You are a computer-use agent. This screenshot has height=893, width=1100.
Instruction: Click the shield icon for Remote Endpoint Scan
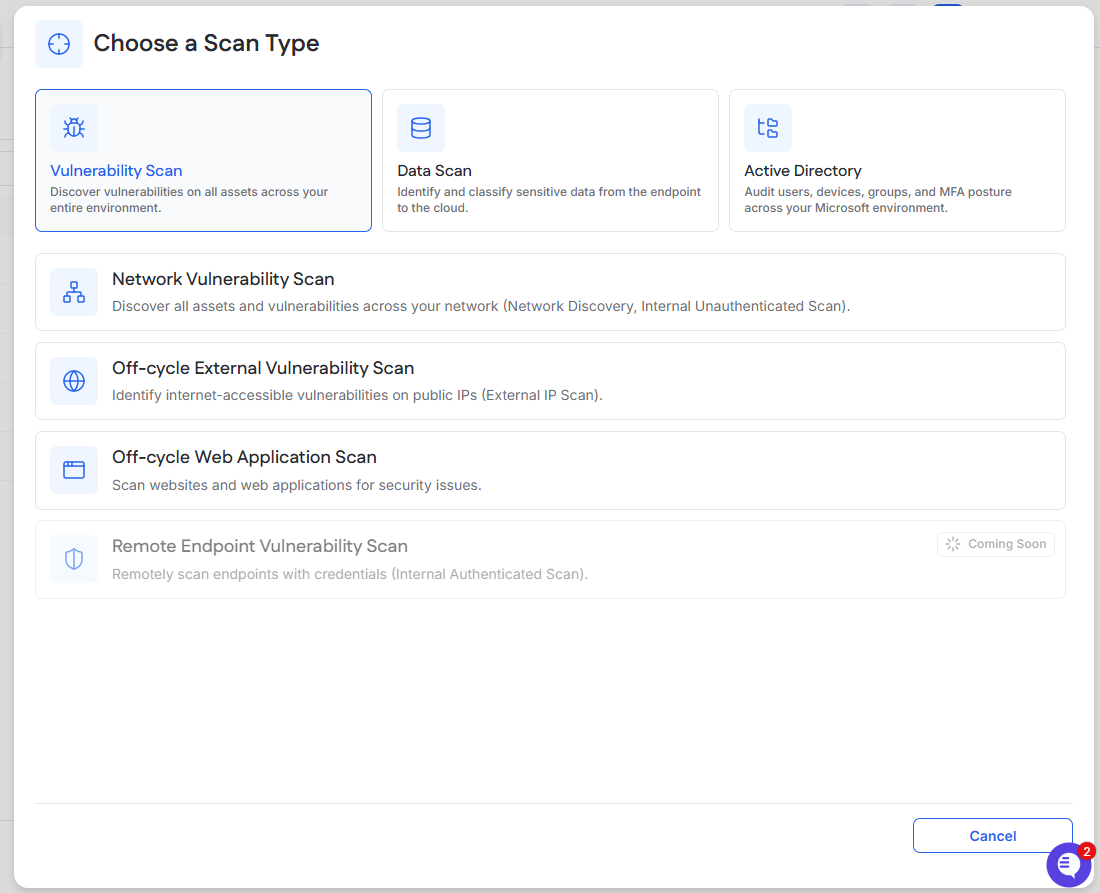pos(74,559)
